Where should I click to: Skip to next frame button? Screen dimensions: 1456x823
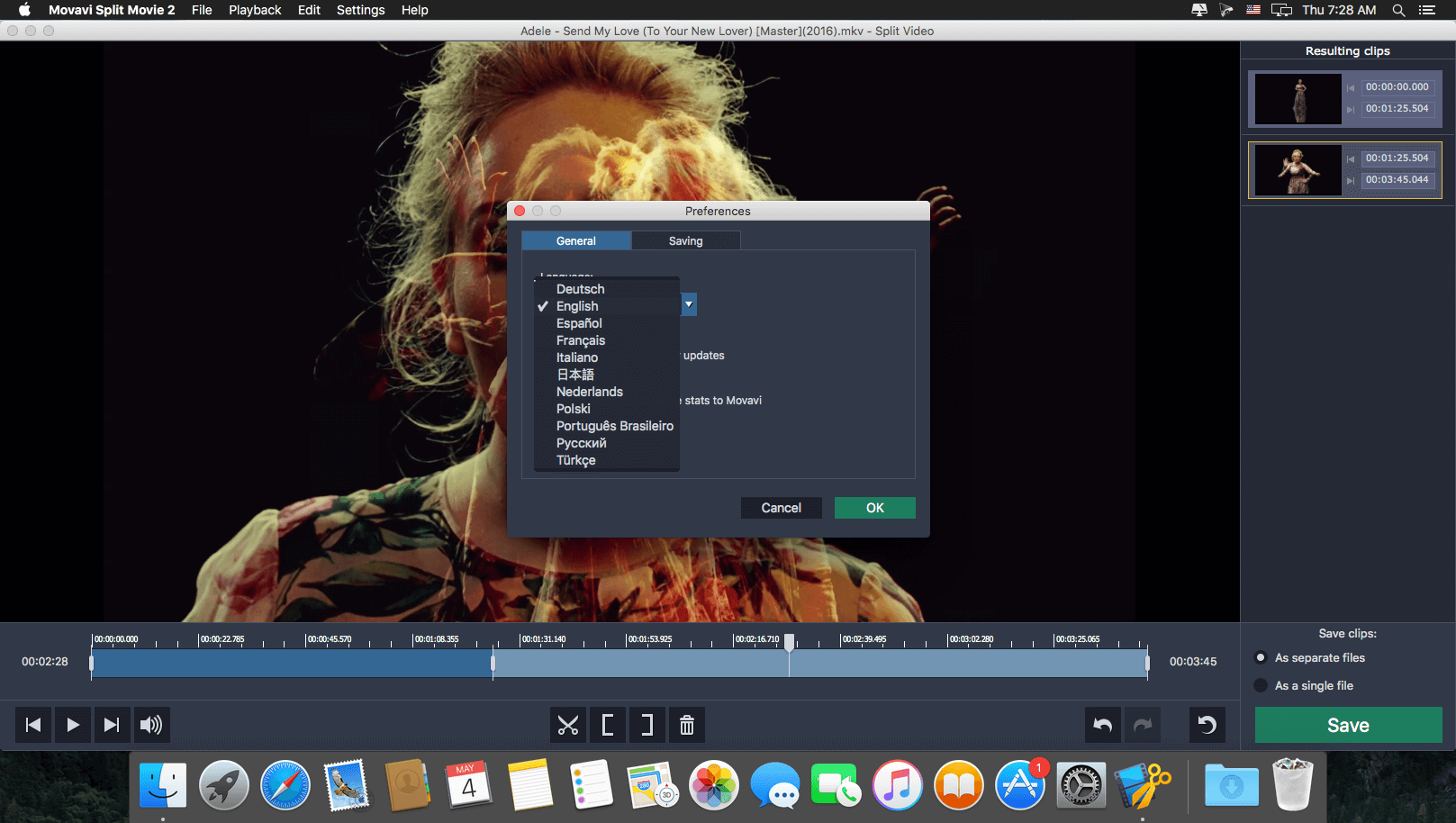[x=112, y=725]
